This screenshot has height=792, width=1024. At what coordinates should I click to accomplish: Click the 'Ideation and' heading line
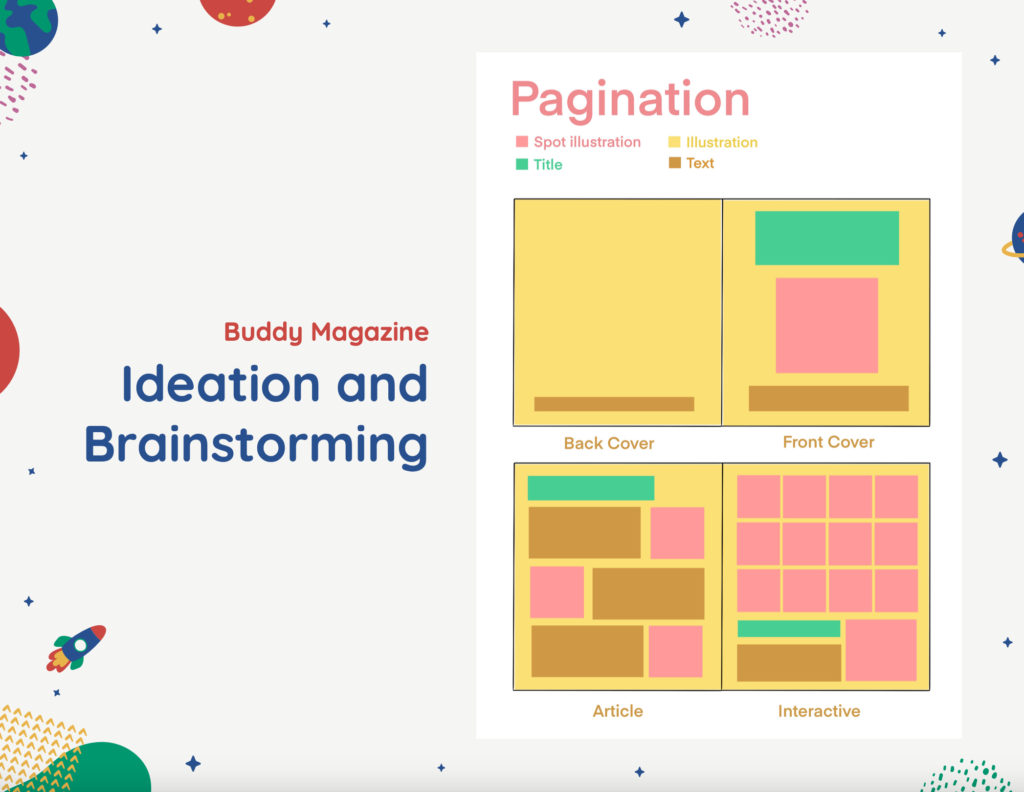tap(275, 384)
